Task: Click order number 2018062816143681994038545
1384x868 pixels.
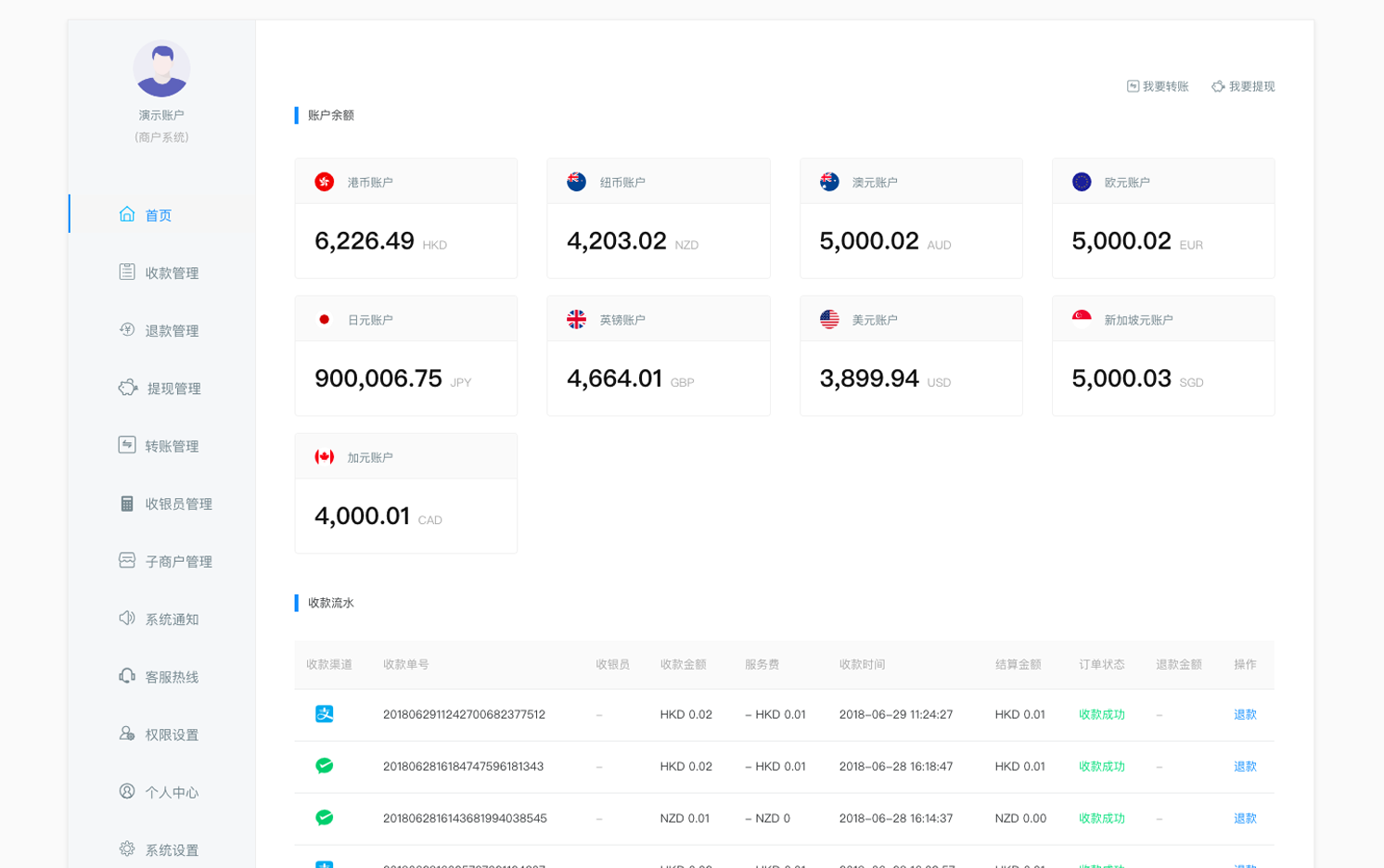Action: 465,818
